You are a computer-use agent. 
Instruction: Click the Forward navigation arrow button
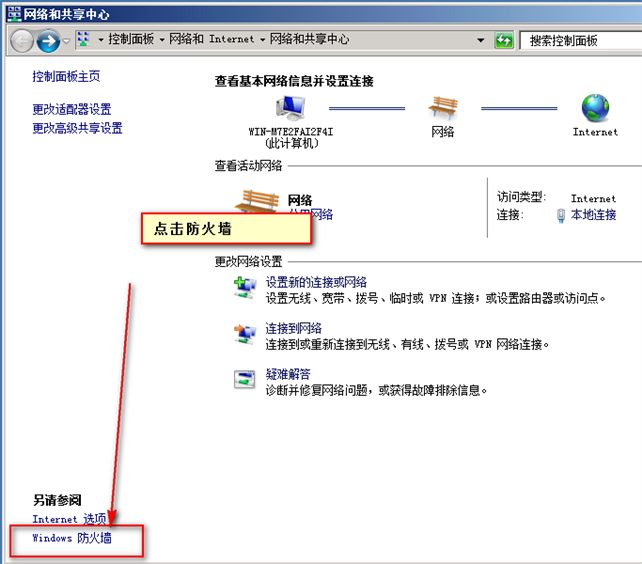48,41
